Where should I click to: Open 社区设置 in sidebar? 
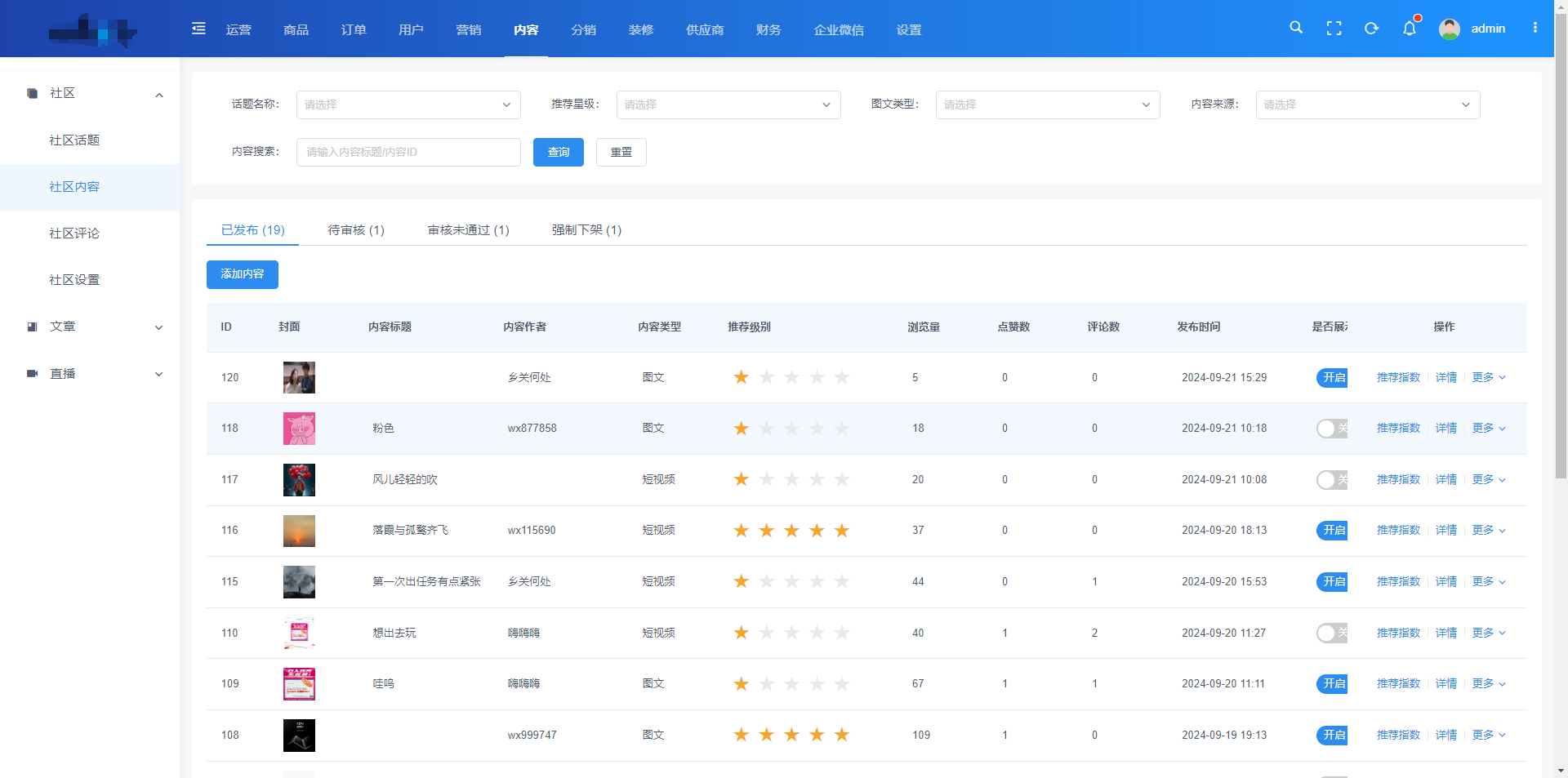[x=74, y=280]
